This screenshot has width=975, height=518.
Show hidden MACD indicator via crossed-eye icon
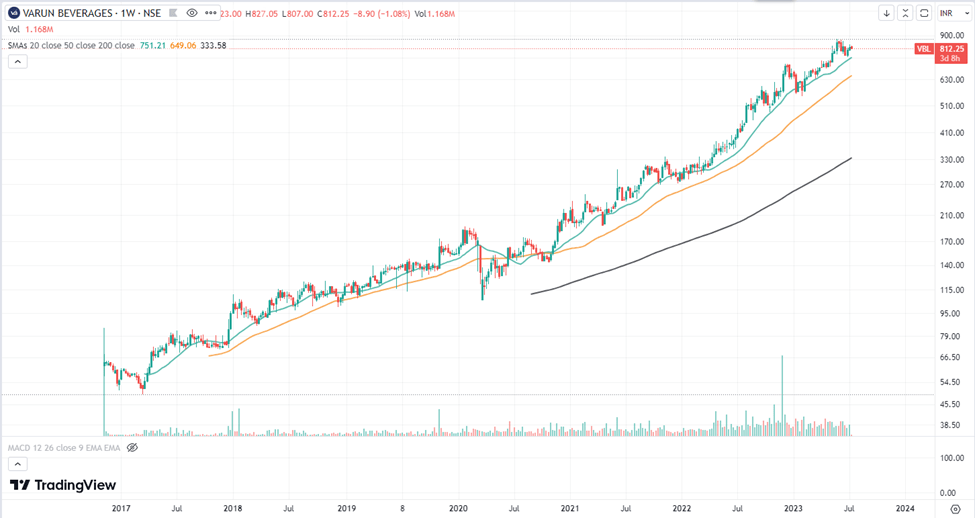click(132, 448)
